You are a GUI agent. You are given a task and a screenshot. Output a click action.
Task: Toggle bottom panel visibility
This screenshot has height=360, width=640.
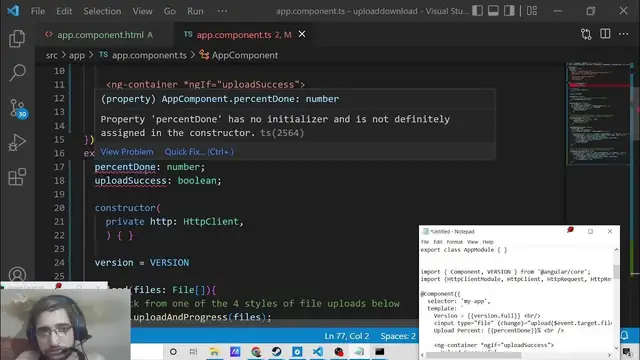coord(493,11)
